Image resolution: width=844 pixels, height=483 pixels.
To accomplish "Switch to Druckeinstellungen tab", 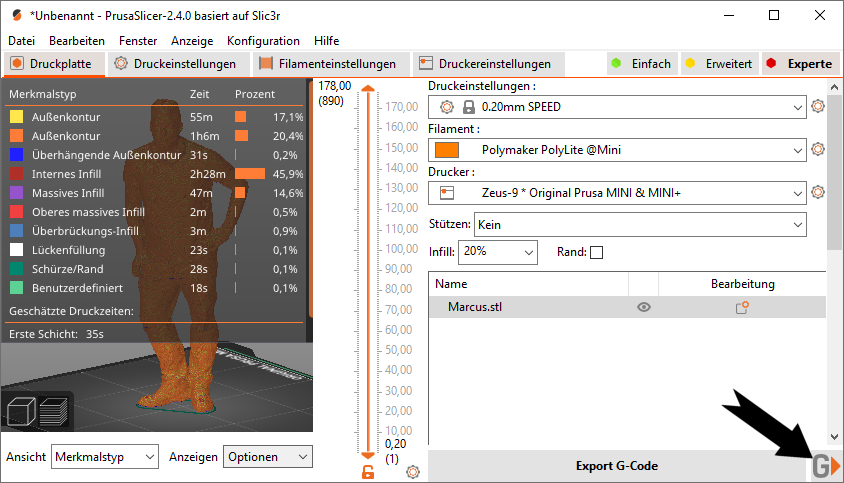I will (179, 64).
